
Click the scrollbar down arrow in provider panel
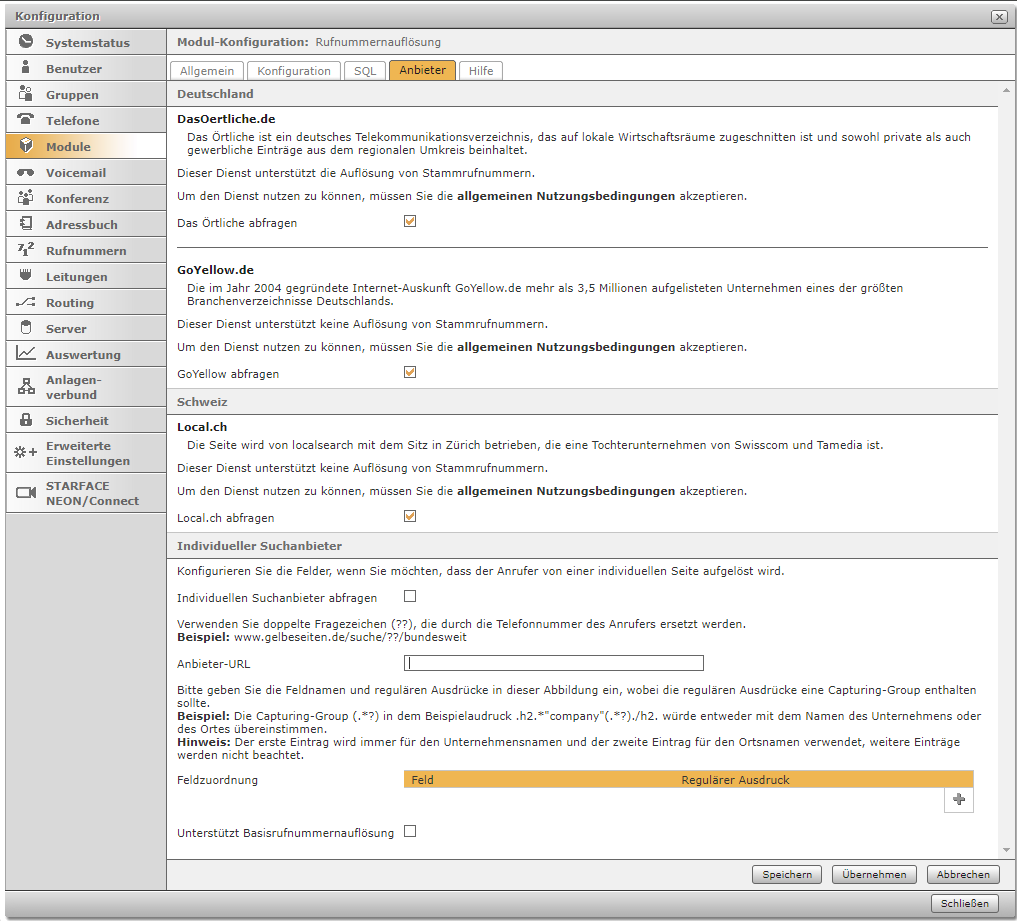click(1005, 849)
